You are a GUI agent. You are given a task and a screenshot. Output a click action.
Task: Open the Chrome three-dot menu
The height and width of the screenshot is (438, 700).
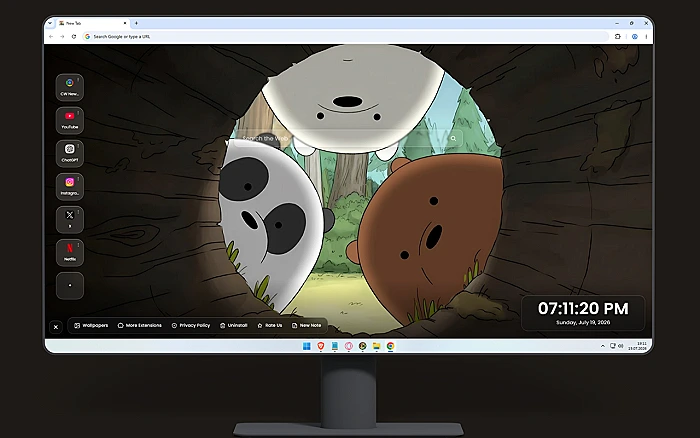646,37
